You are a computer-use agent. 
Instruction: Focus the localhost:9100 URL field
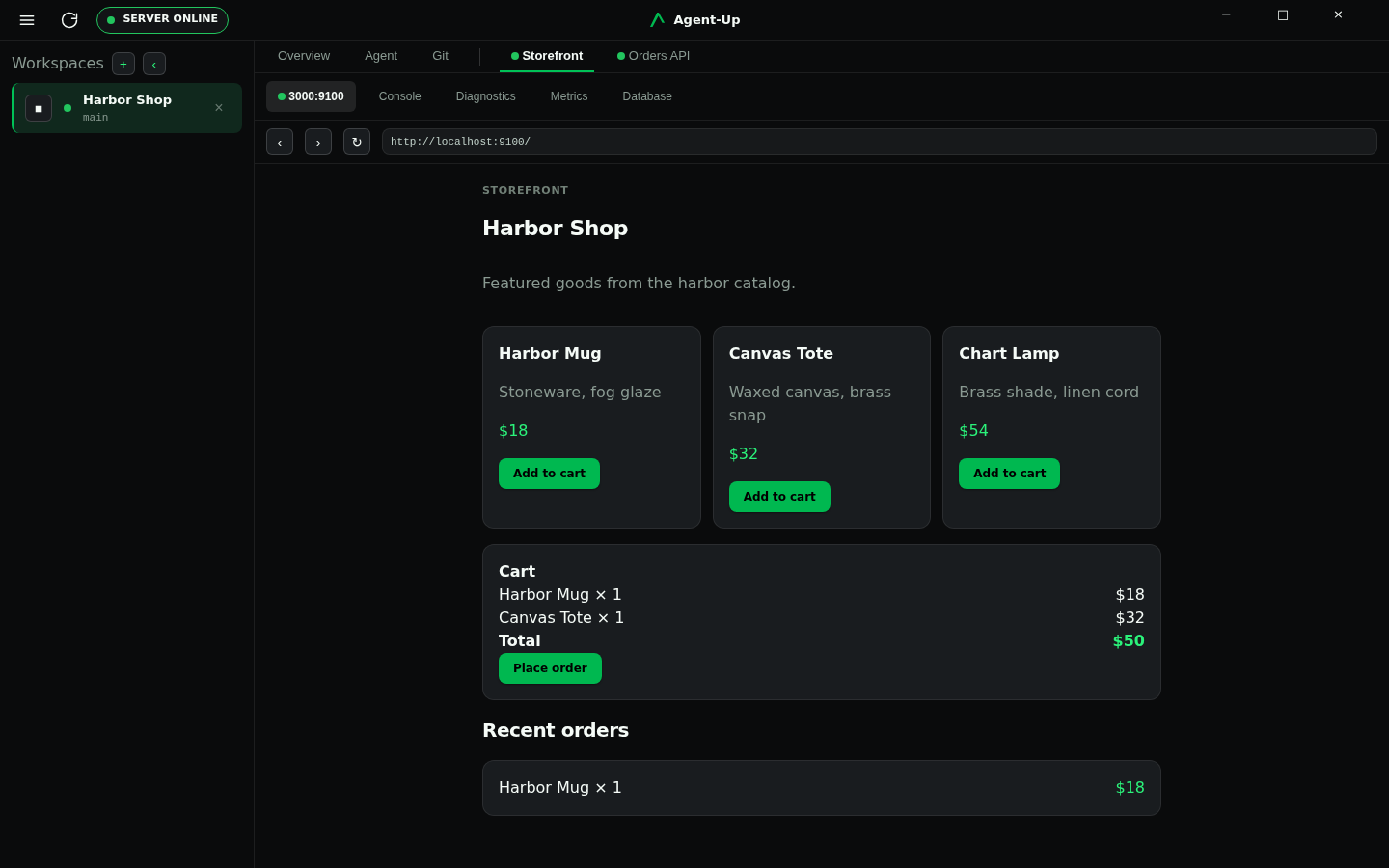880,142
